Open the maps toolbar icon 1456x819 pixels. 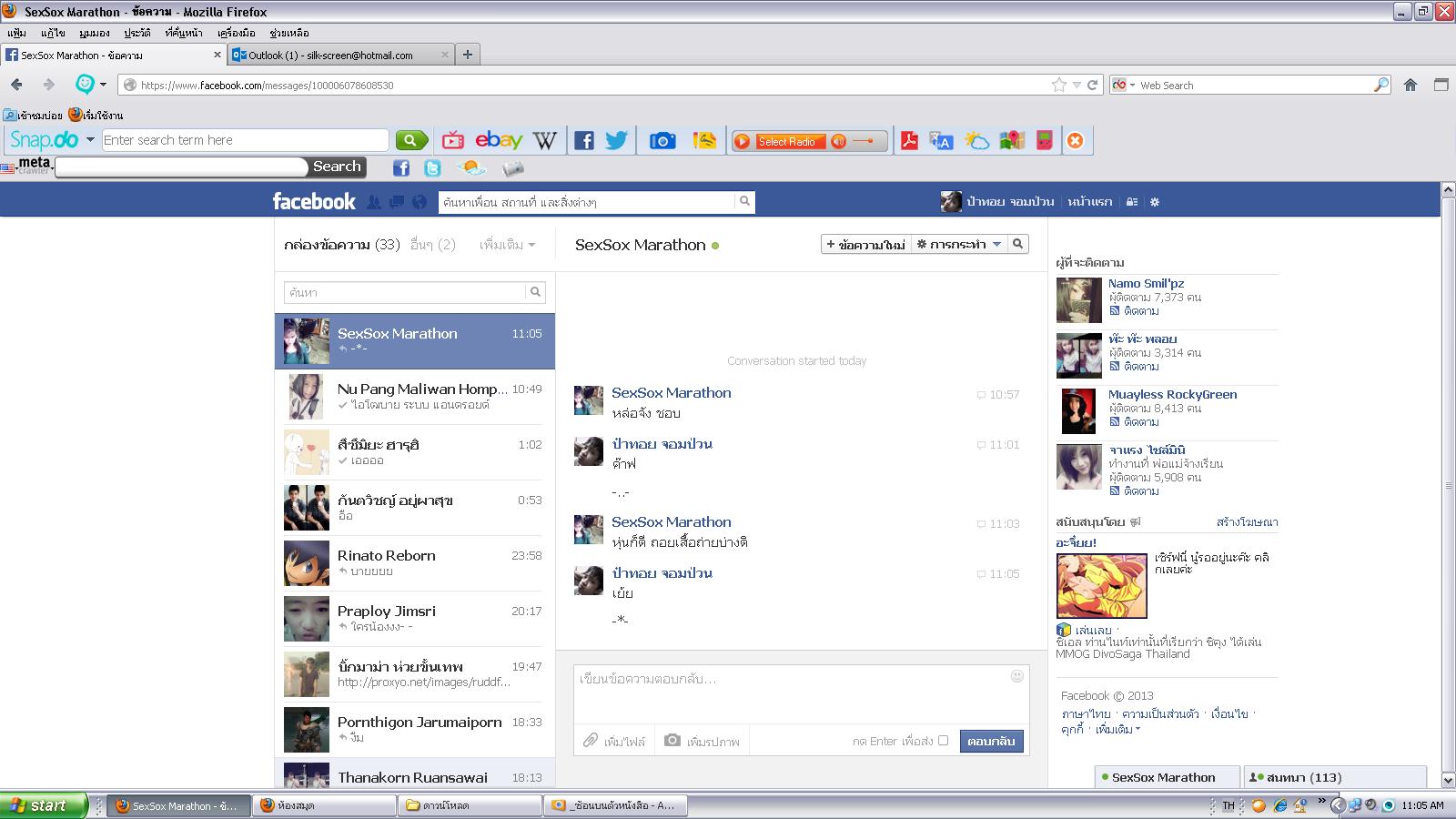[x=1012, y=140]
